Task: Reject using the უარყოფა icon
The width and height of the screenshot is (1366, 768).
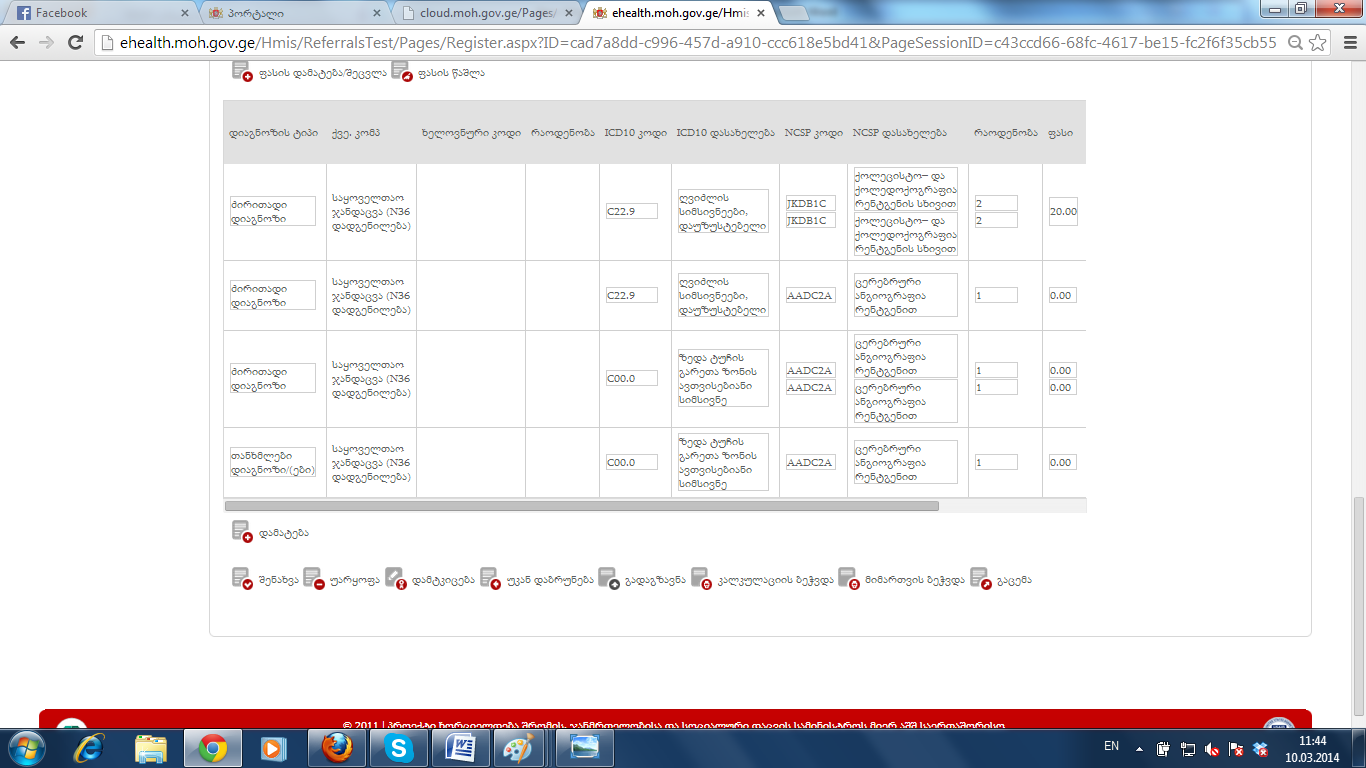Action: coord(313,579)
